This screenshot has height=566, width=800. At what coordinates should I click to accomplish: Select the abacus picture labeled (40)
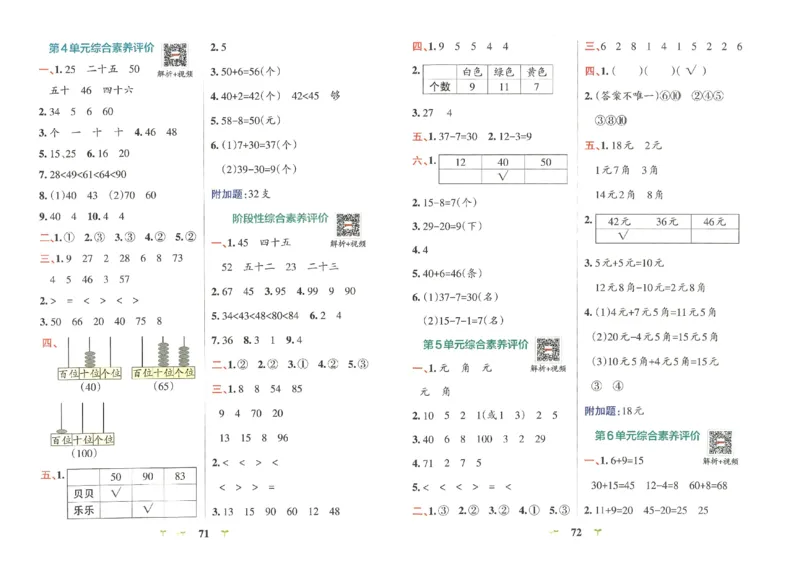tap(89, 358)
